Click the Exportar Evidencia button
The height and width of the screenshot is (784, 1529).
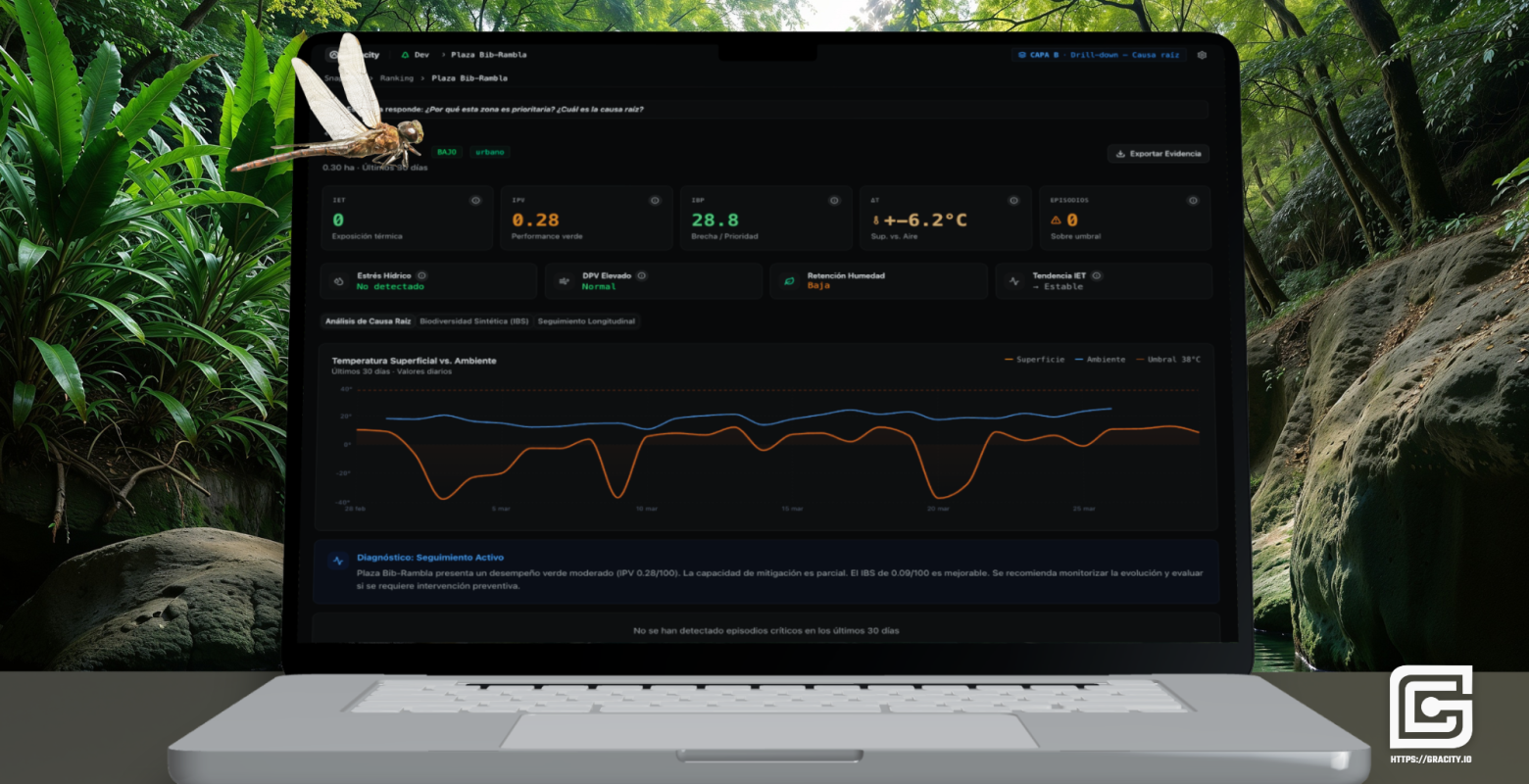[x=1158, y=154]
